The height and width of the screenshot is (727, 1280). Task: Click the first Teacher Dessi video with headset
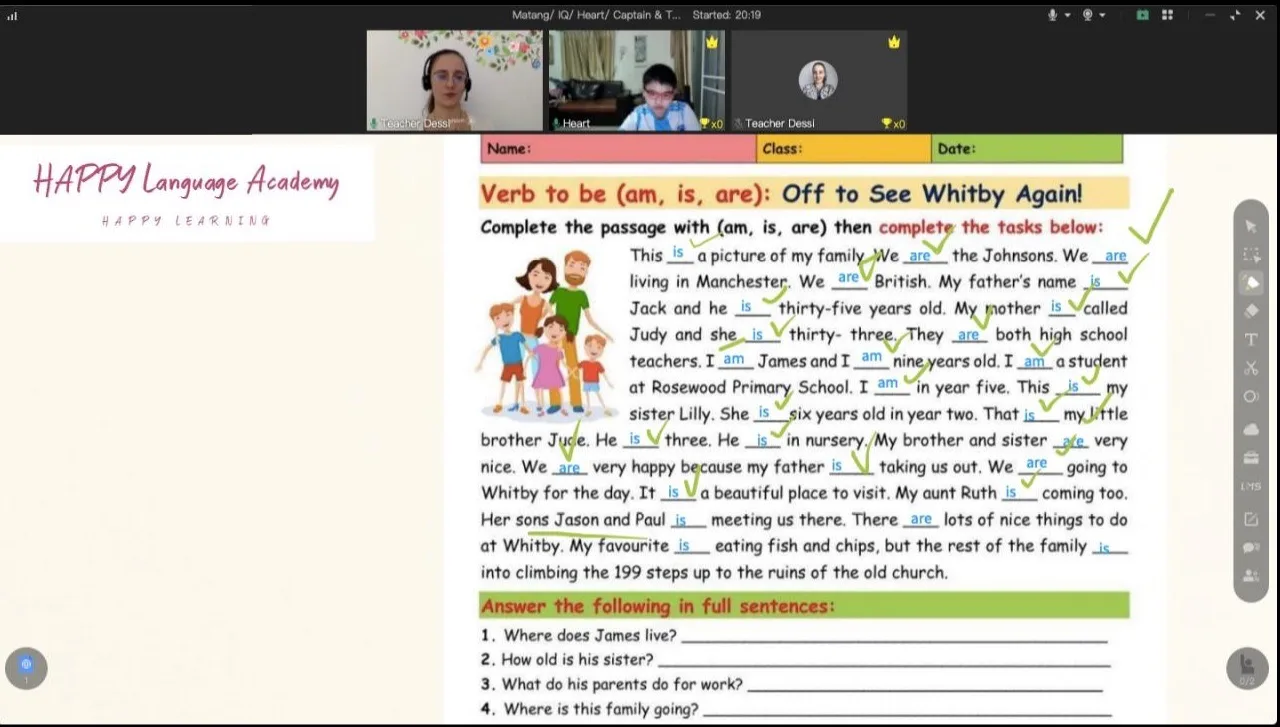click(454, 80)
